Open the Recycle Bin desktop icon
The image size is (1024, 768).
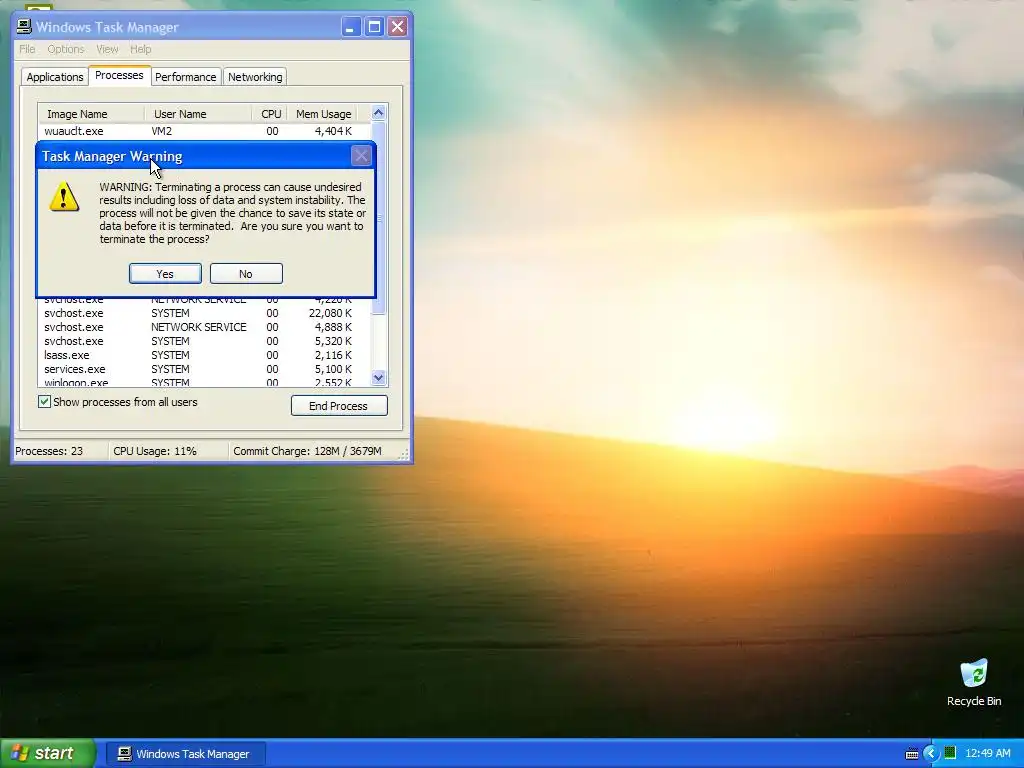(974, 682)
